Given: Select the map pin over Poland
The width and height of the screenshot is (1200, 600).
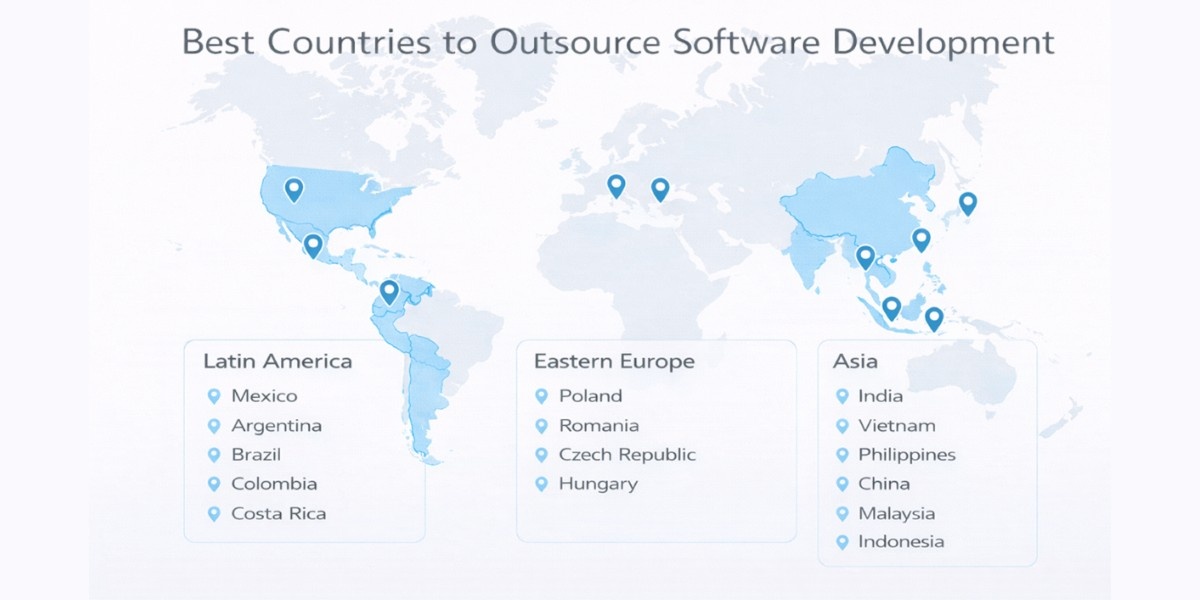Looking at the screenshot, I should tap(617, 184).
